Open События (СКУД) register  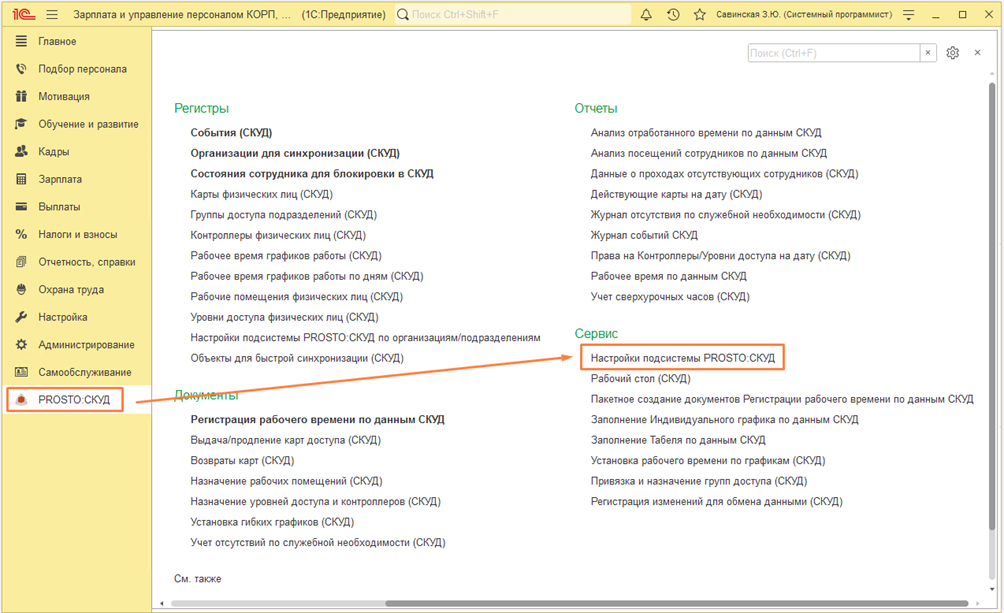click(231, 133)
